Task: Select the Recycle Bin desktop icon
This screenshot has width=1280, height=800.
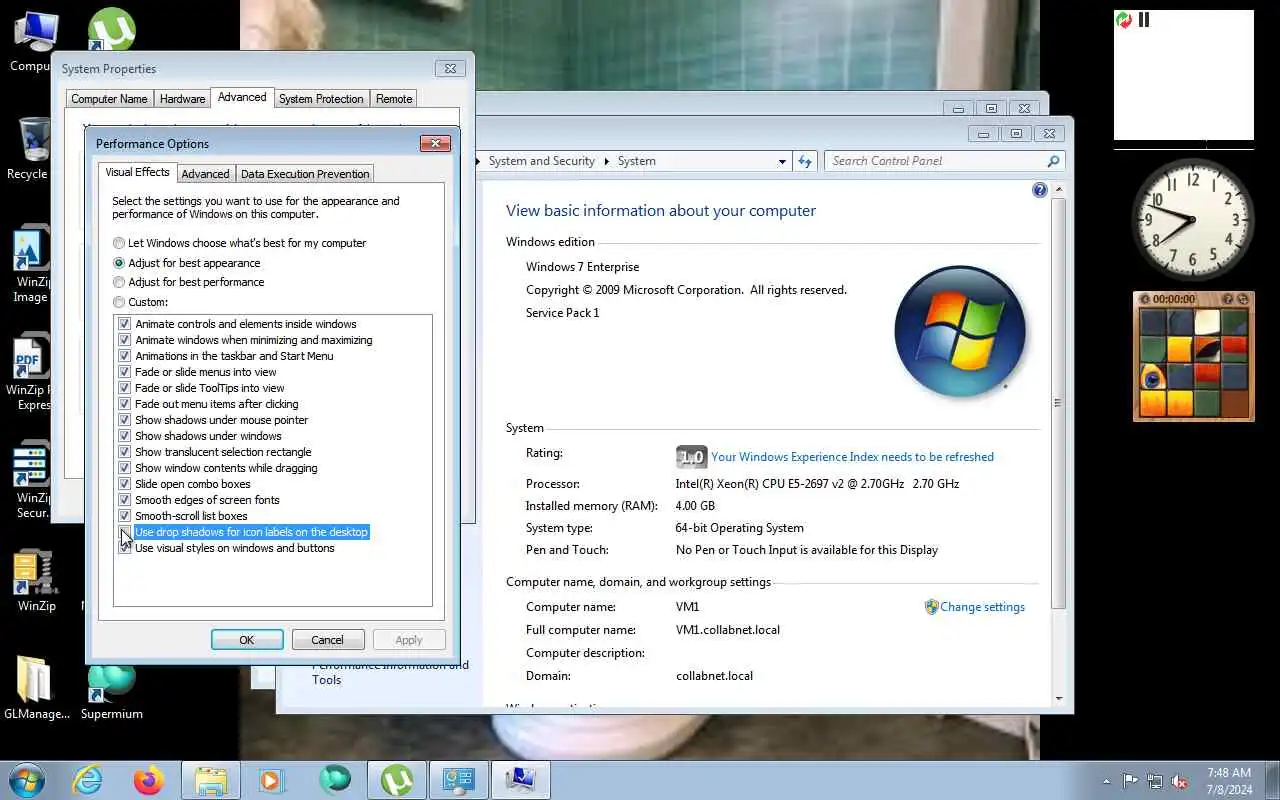Action: click(x=32, y=148)
